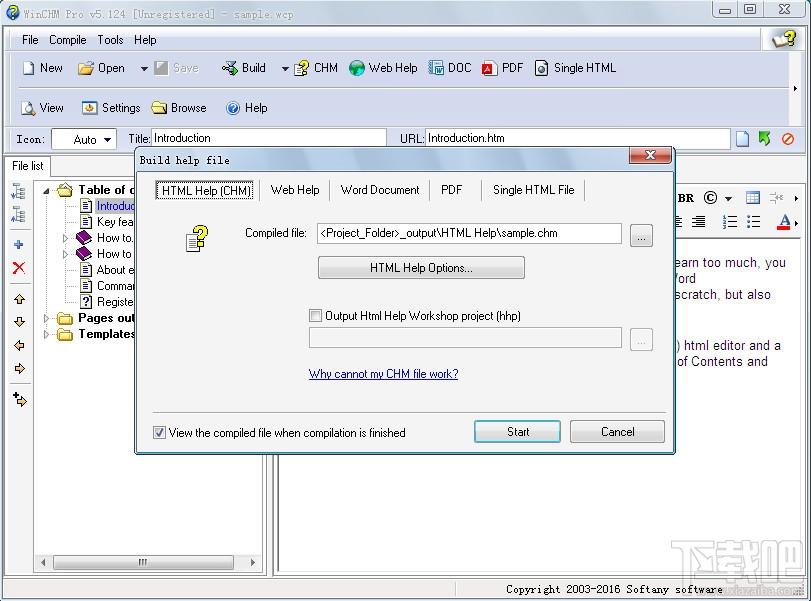Select the Key fea tree item
811x601 pixels.
(x=115, y=222)
